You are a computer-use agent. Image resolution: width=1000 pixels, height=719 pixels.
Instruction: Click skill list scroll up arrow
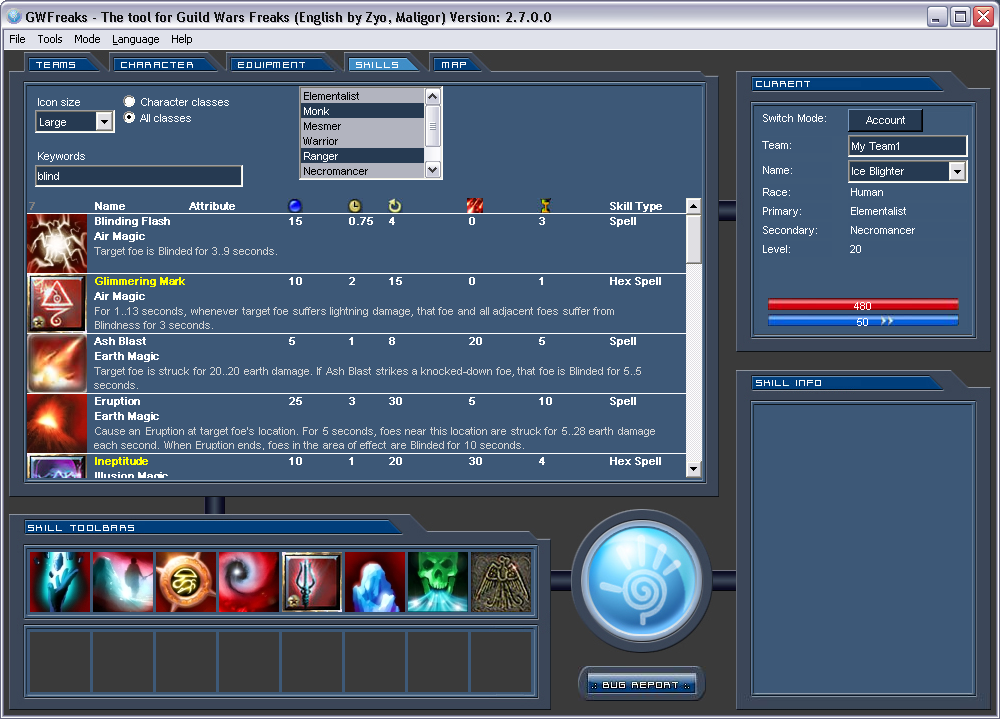(x=693, y=205)
